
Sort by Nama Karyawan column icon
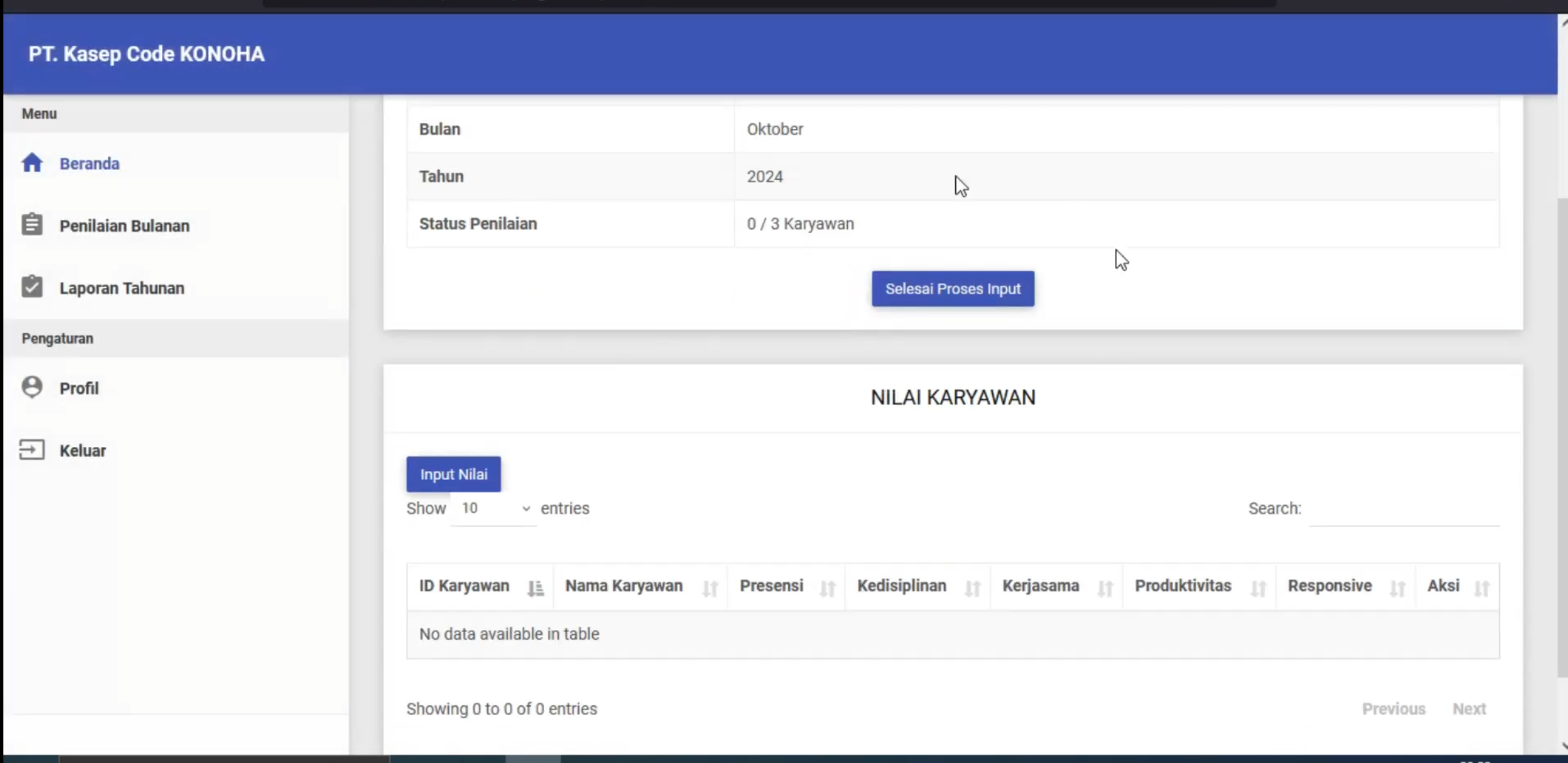point(710,588)
